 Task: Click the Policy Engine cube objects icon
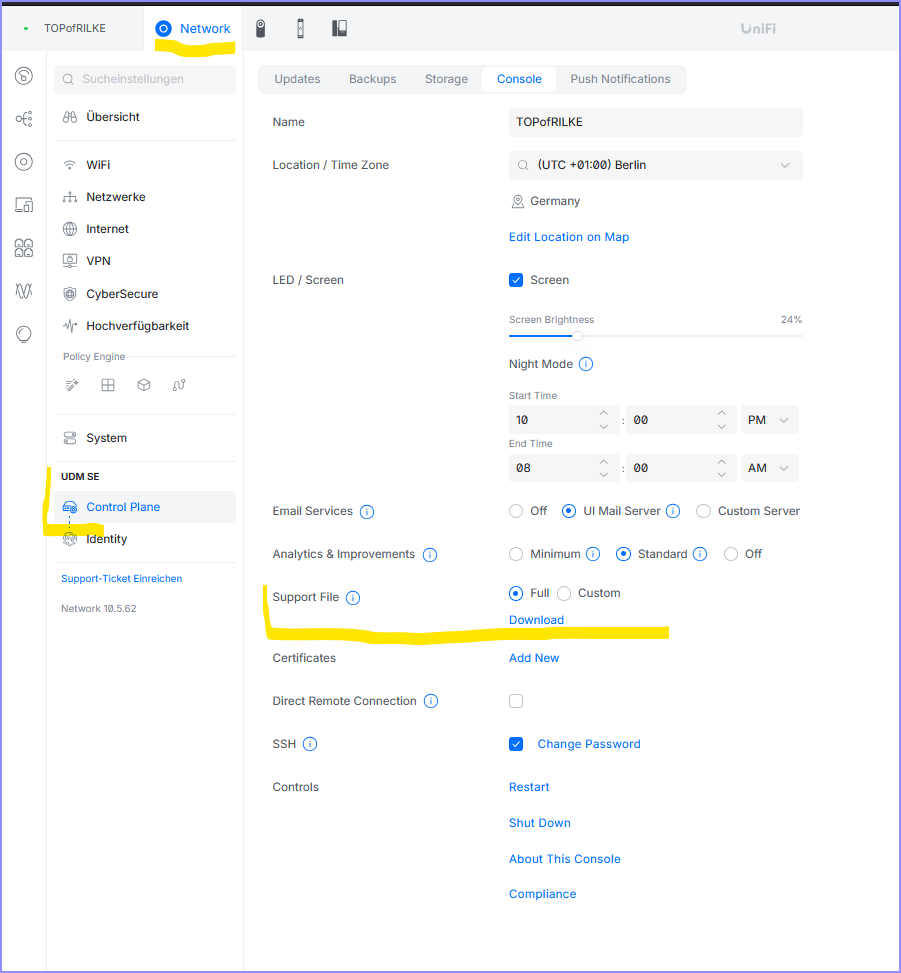(x=144, y=385)
